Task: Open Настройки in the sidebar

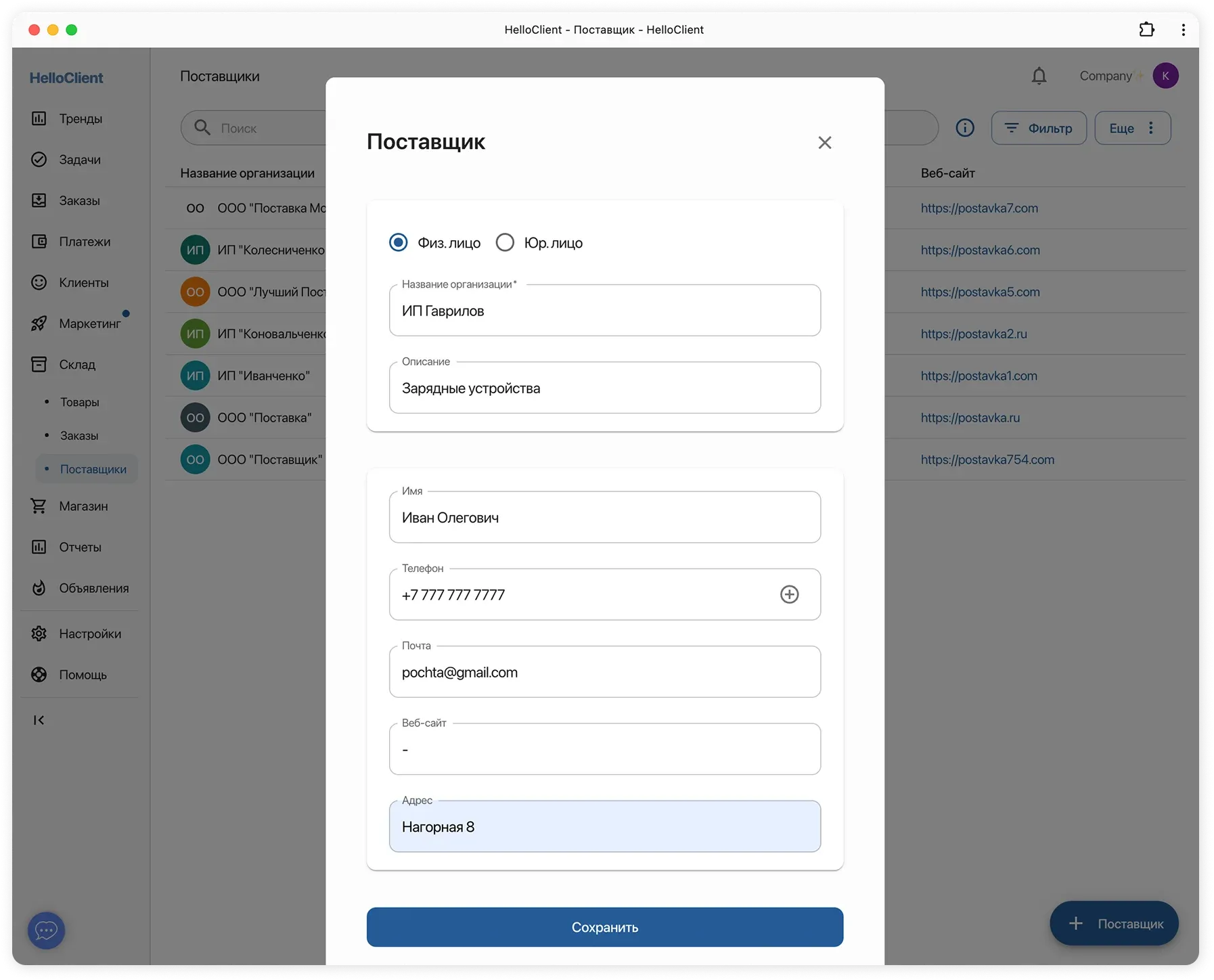Action: point(89,633)
